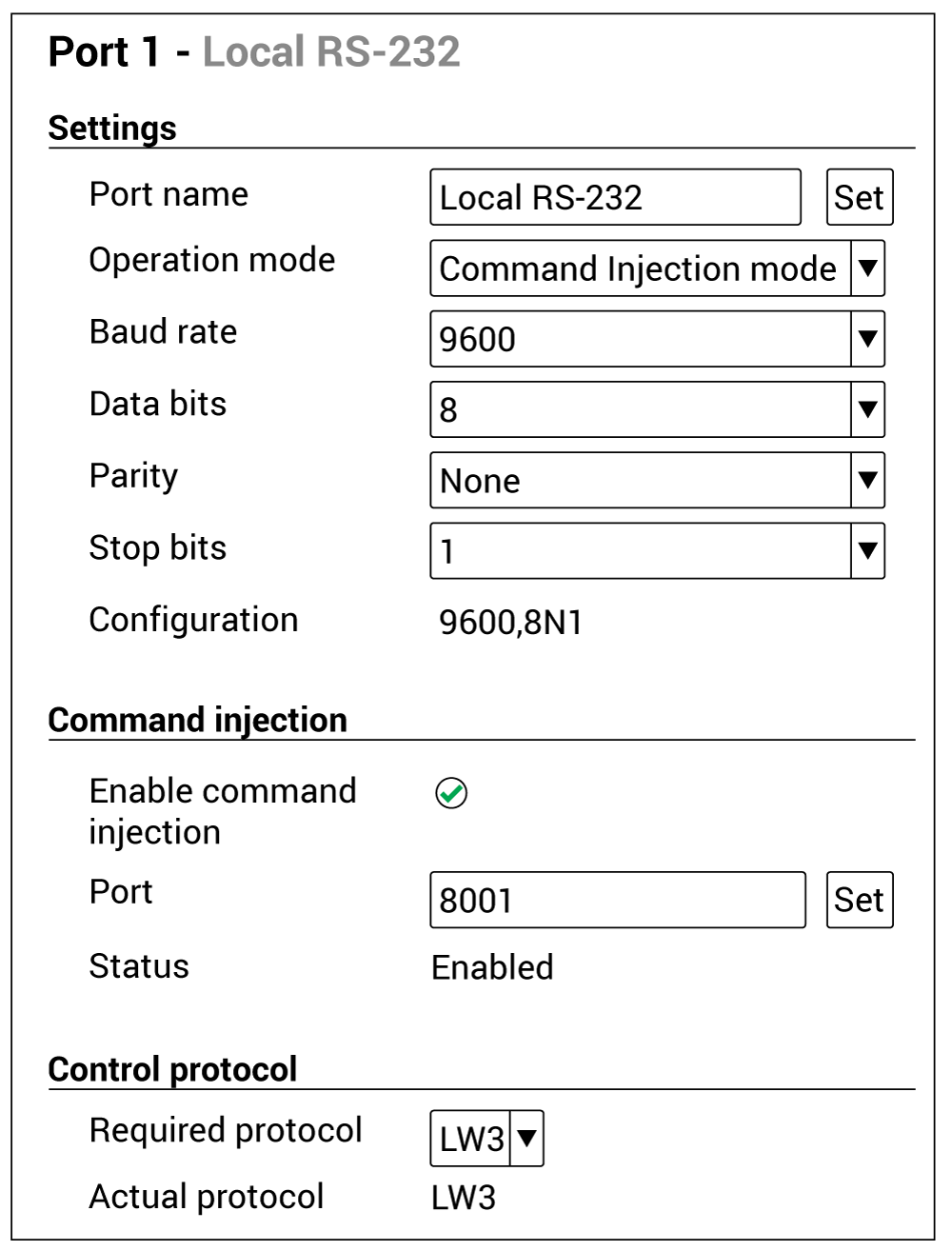Image resolution: width=952 pixels, height=1251 pixels.
Task: Toggle the Enable command injection checkmark
Action: tap(451, 793)
